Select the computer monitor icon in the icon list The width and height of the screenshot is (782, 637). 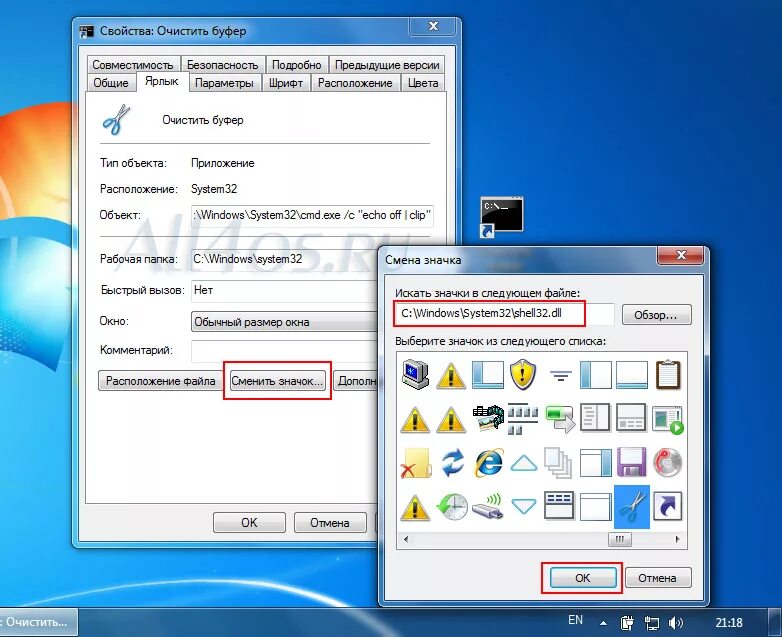(415, 374)
